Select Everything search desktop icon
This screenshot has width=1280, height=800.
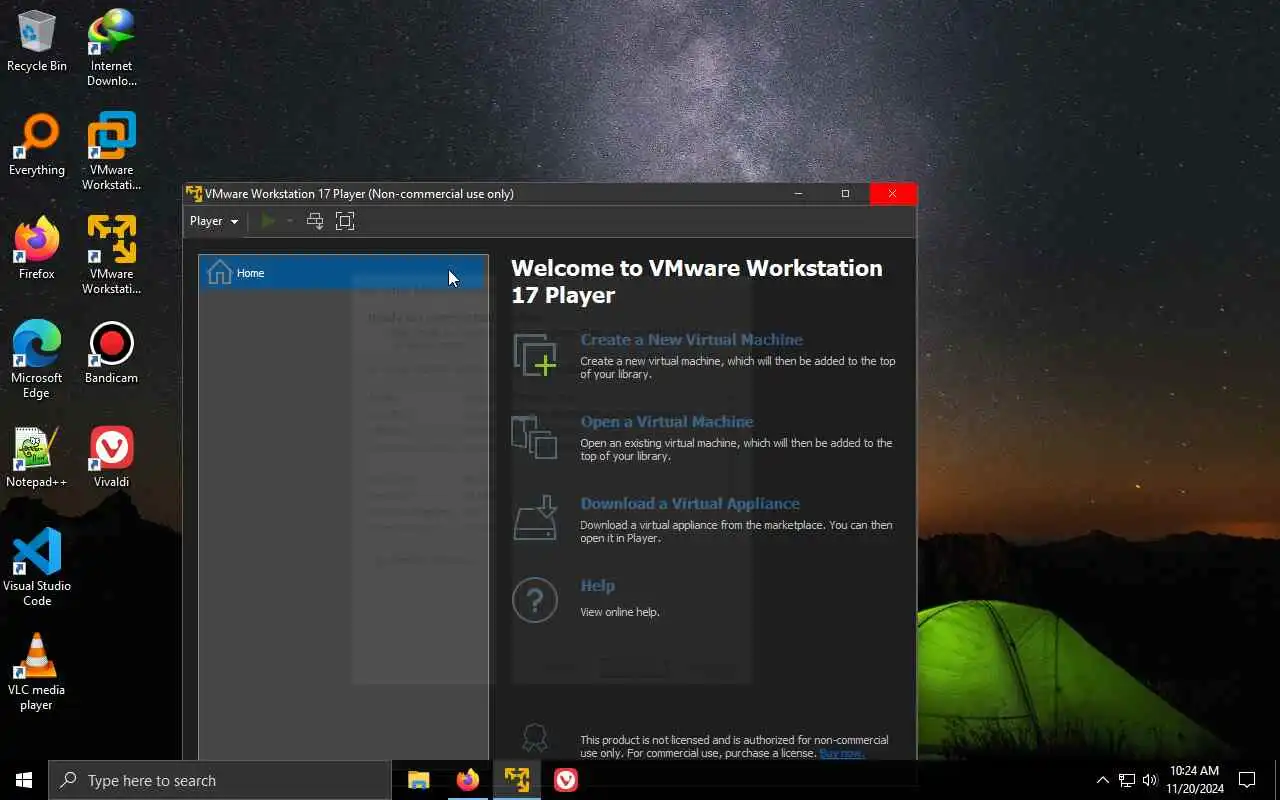[x=37, y=146]
